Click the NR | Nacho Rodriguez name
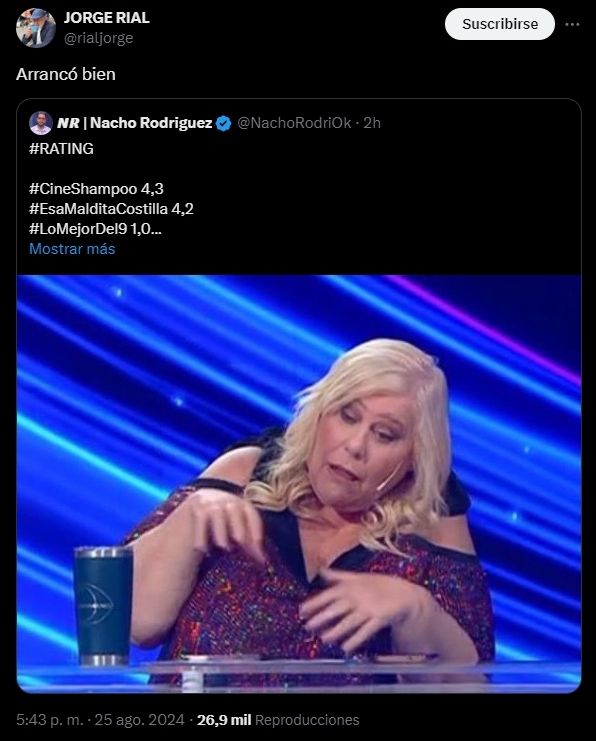596x741 pixels. (134, 123)
